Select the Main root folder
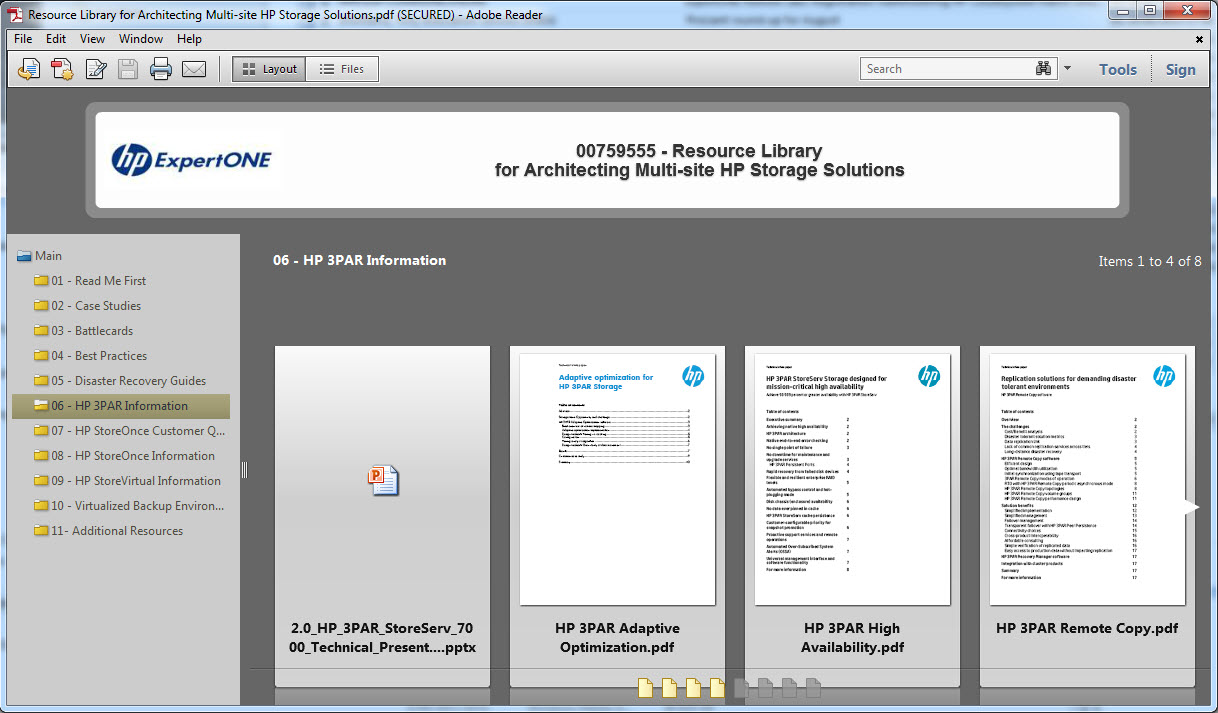1218x713 pixels. (x=39, y=256)
